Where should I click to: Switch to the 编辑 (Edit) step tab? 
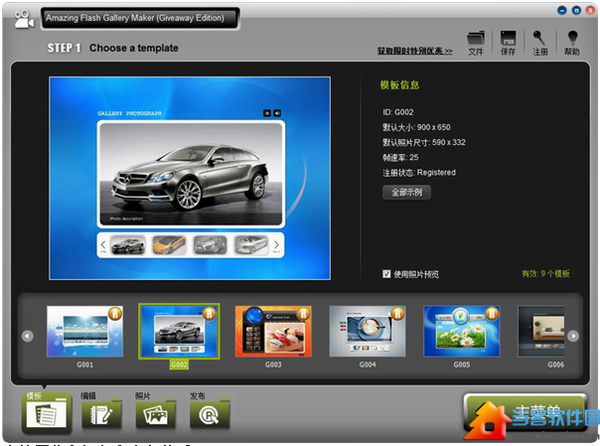click(x=101, y=411)
